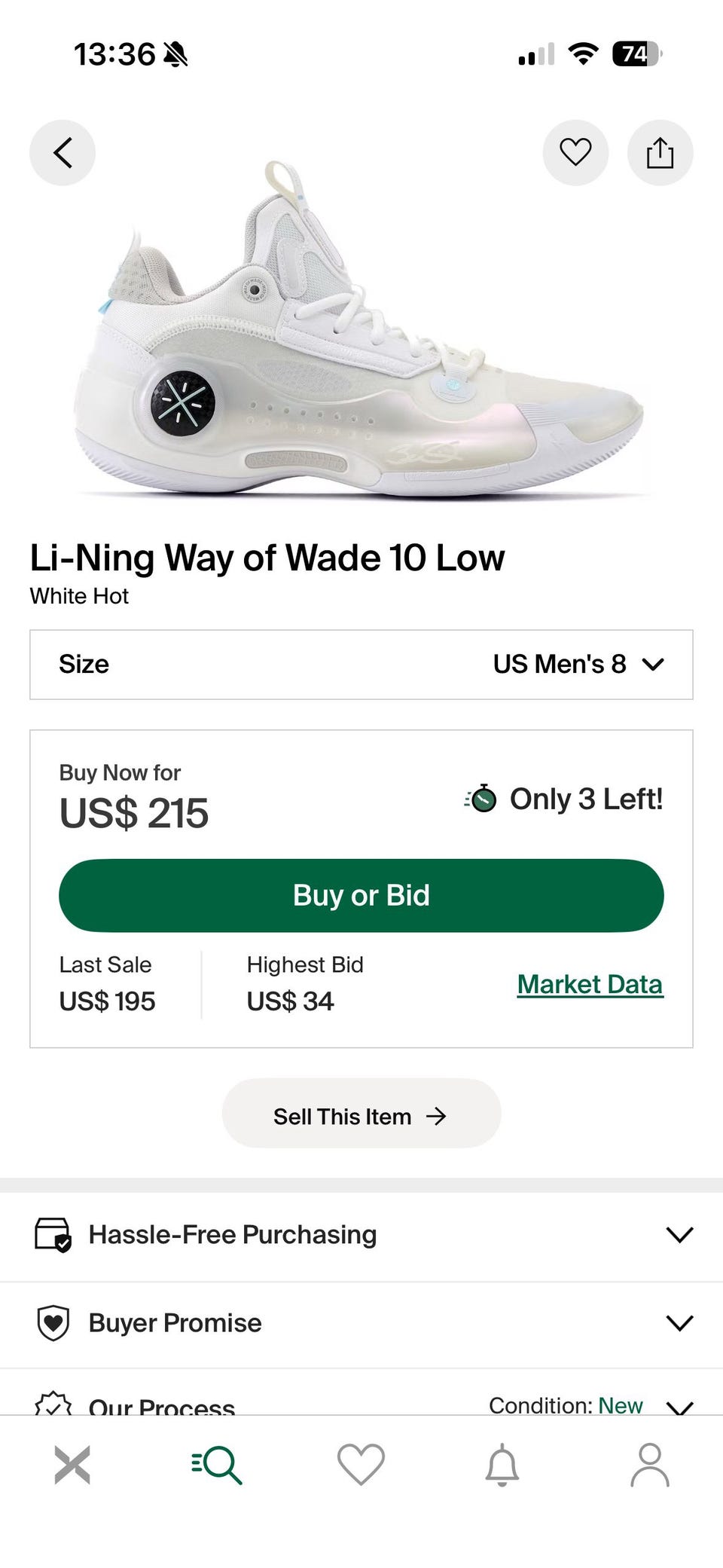This screenshot has width=723, height=1568.
Task: Expand the Our Process section chevron
Action: (679, 1406)
